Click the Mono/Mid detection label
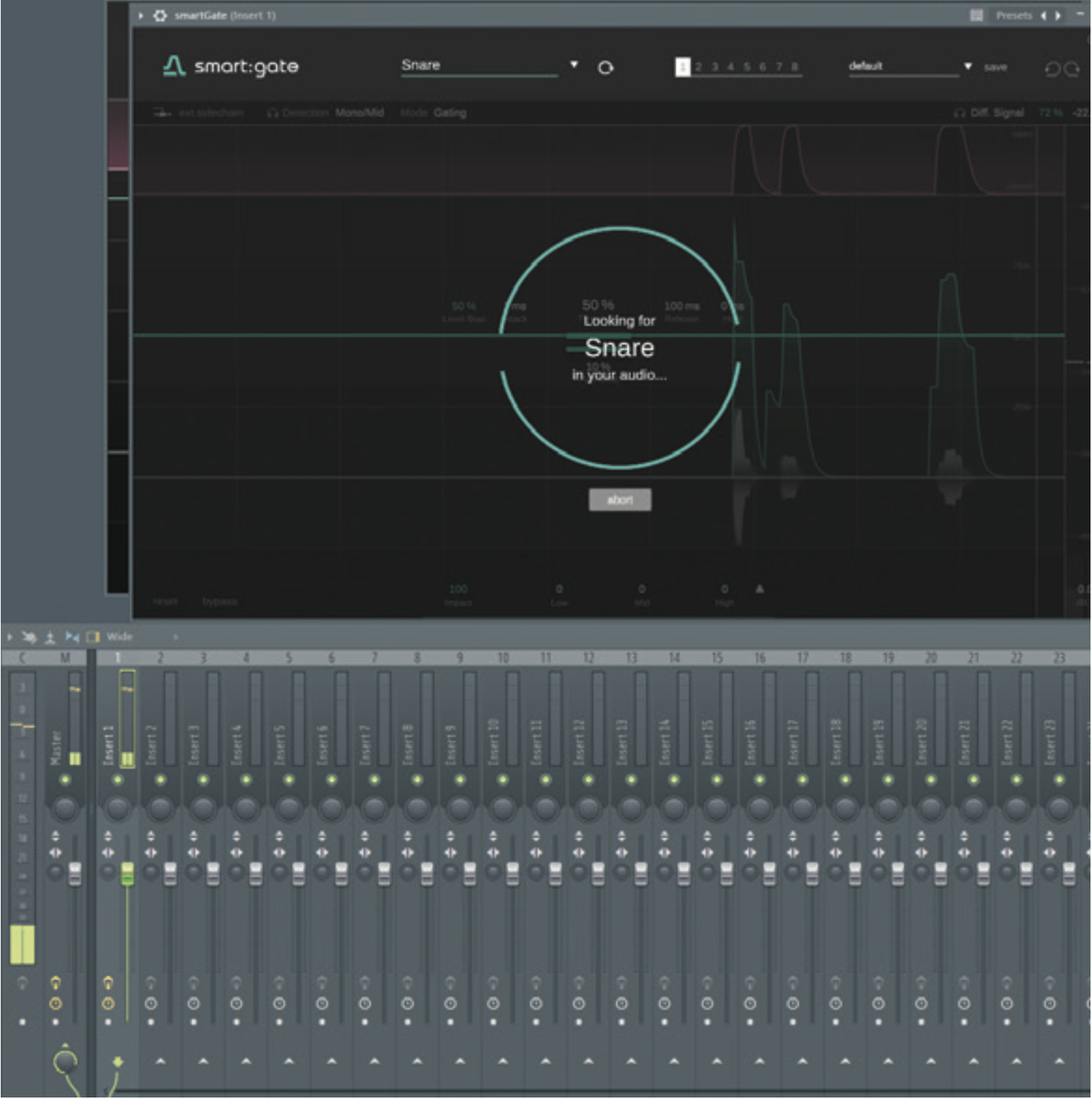1092x1099 pixels. click(360, 113)
